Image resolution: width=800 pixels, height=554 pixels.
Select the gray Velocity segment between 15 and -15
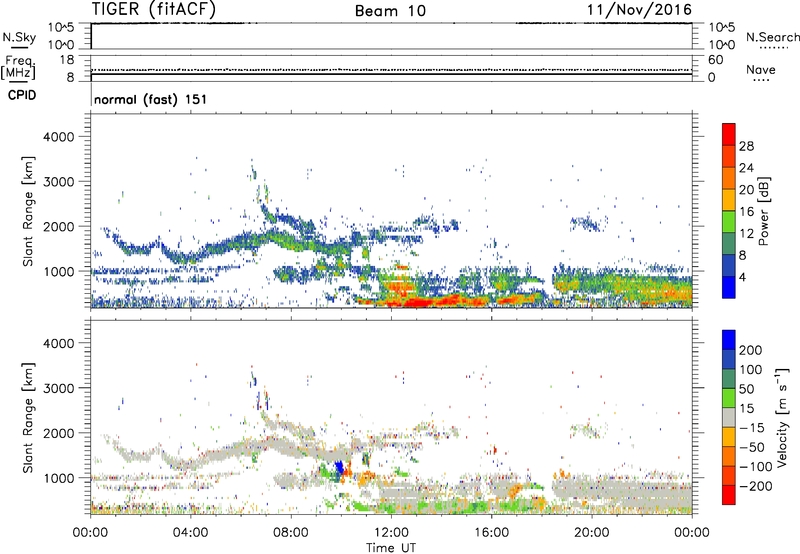(x=729, y=417)
